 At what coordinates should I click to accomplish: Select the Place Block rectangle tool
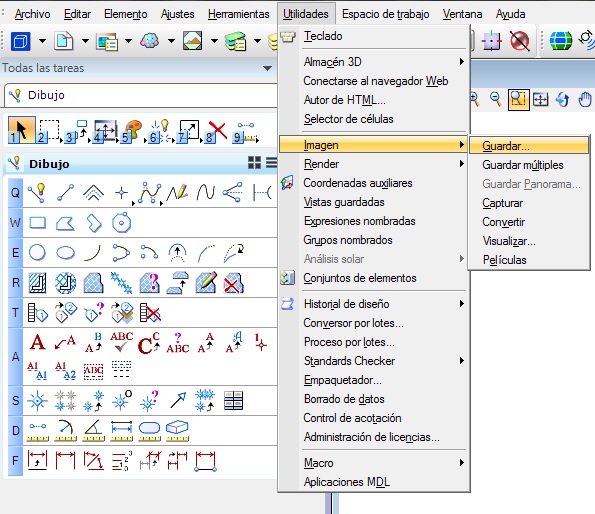[38, 223]
